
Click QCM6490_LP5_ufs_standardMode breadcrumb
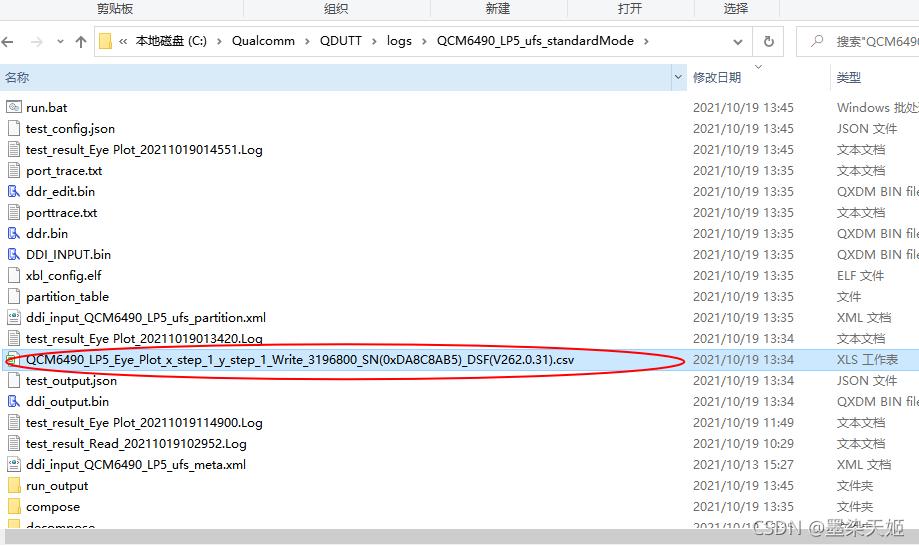tap(535, 41)
